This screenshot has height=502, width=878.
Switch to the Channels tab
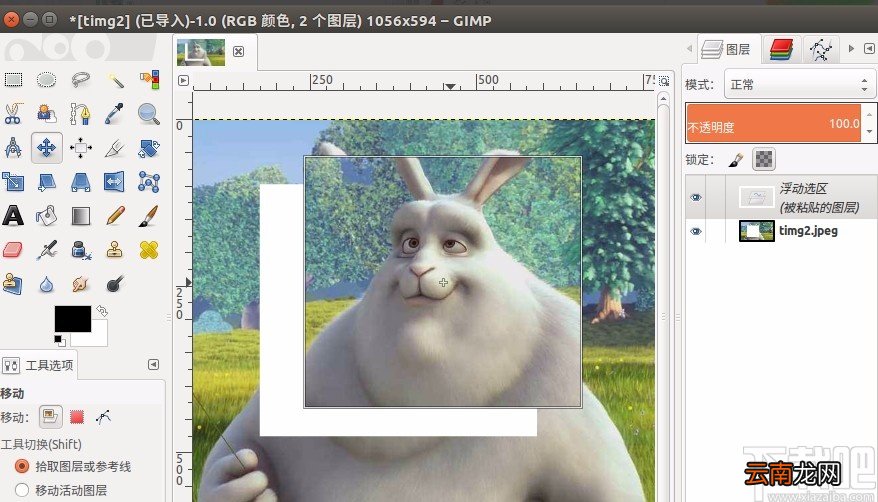coord(781,49)
